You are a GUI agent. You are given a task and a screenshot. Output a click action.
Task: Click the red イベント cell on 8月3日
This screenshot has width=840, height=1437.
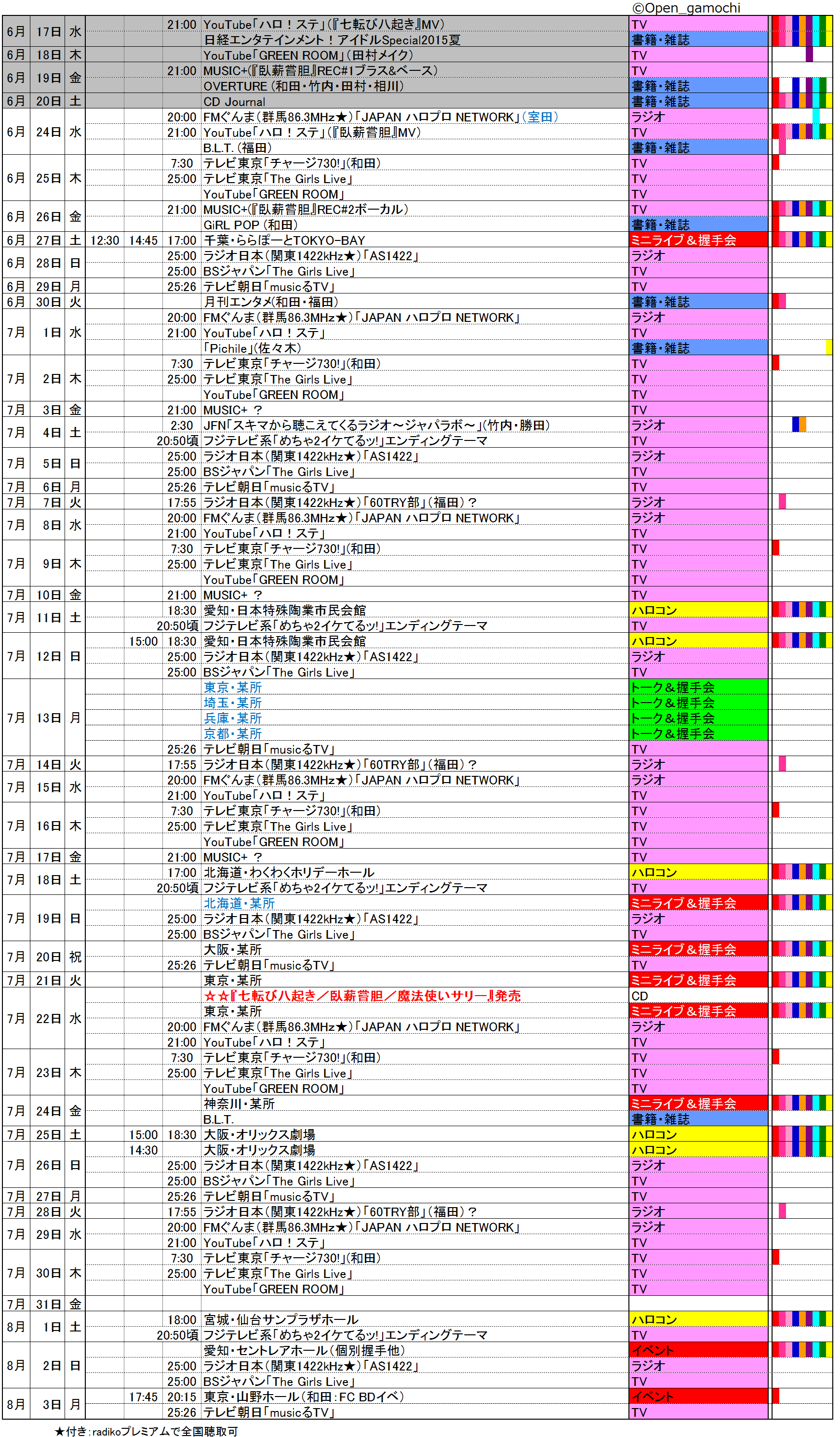click(x=699, y=1397)
